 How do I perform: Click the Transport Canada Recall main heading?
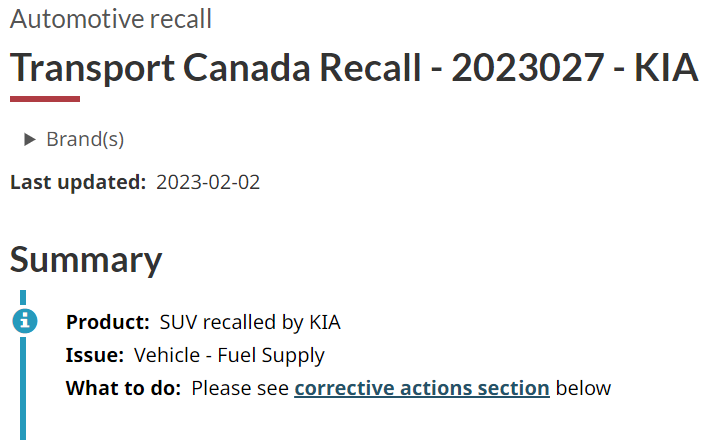coord(354,68)
